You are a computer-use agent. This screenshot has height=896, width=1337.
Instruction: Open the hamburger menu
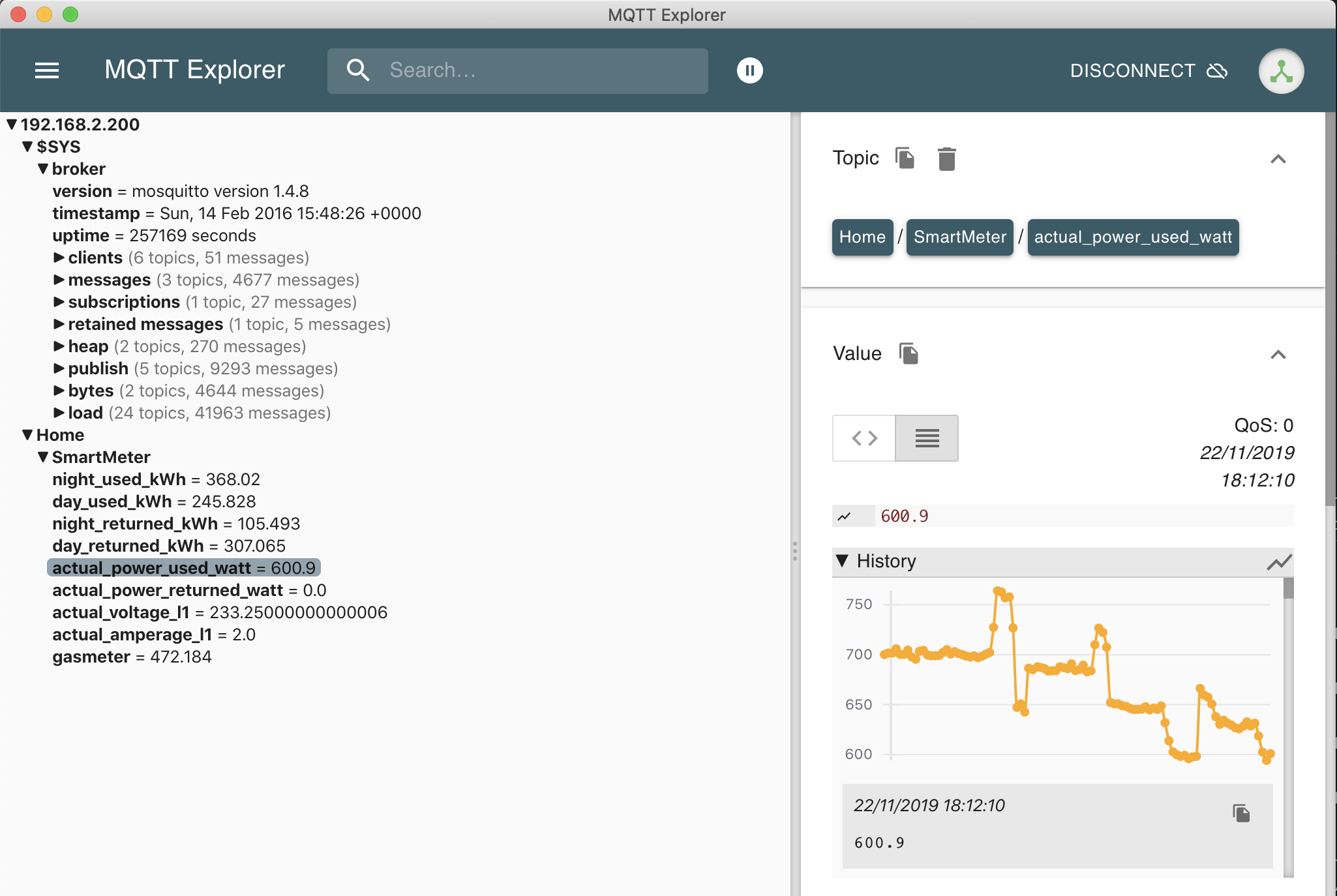tap(47, 70)
